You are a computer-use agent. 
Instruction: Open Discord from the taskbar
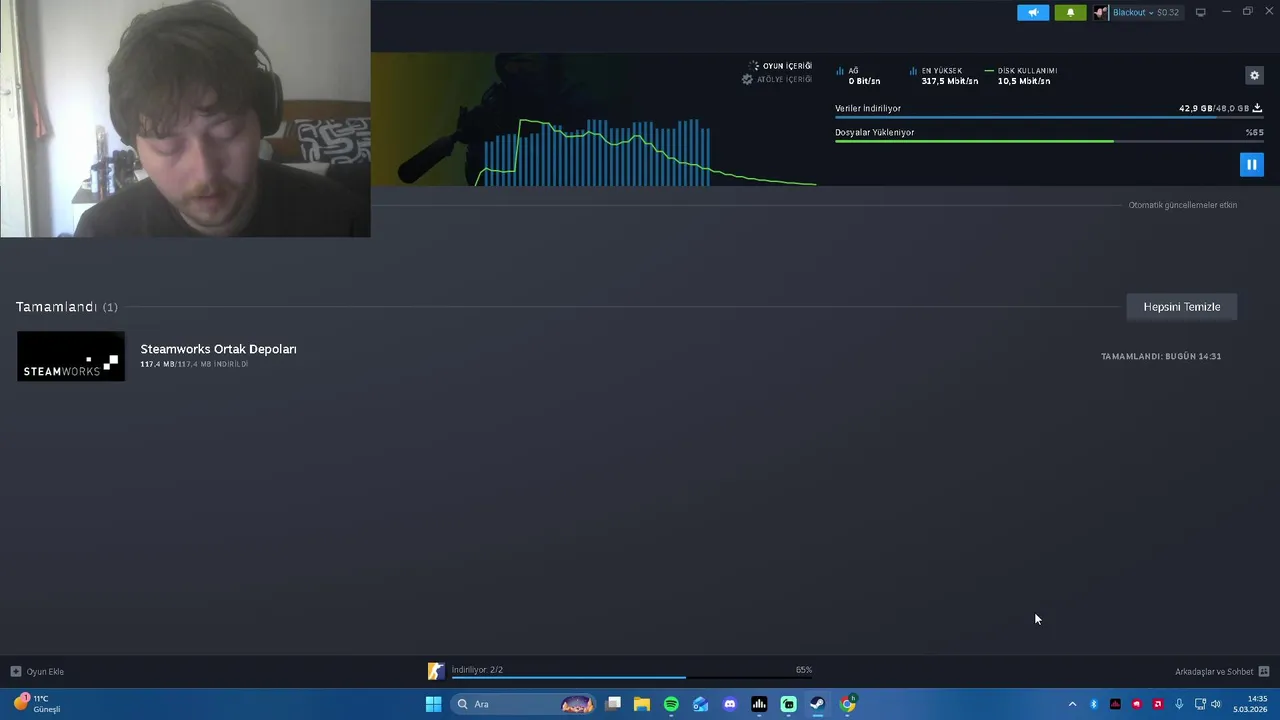coord(730,704)
